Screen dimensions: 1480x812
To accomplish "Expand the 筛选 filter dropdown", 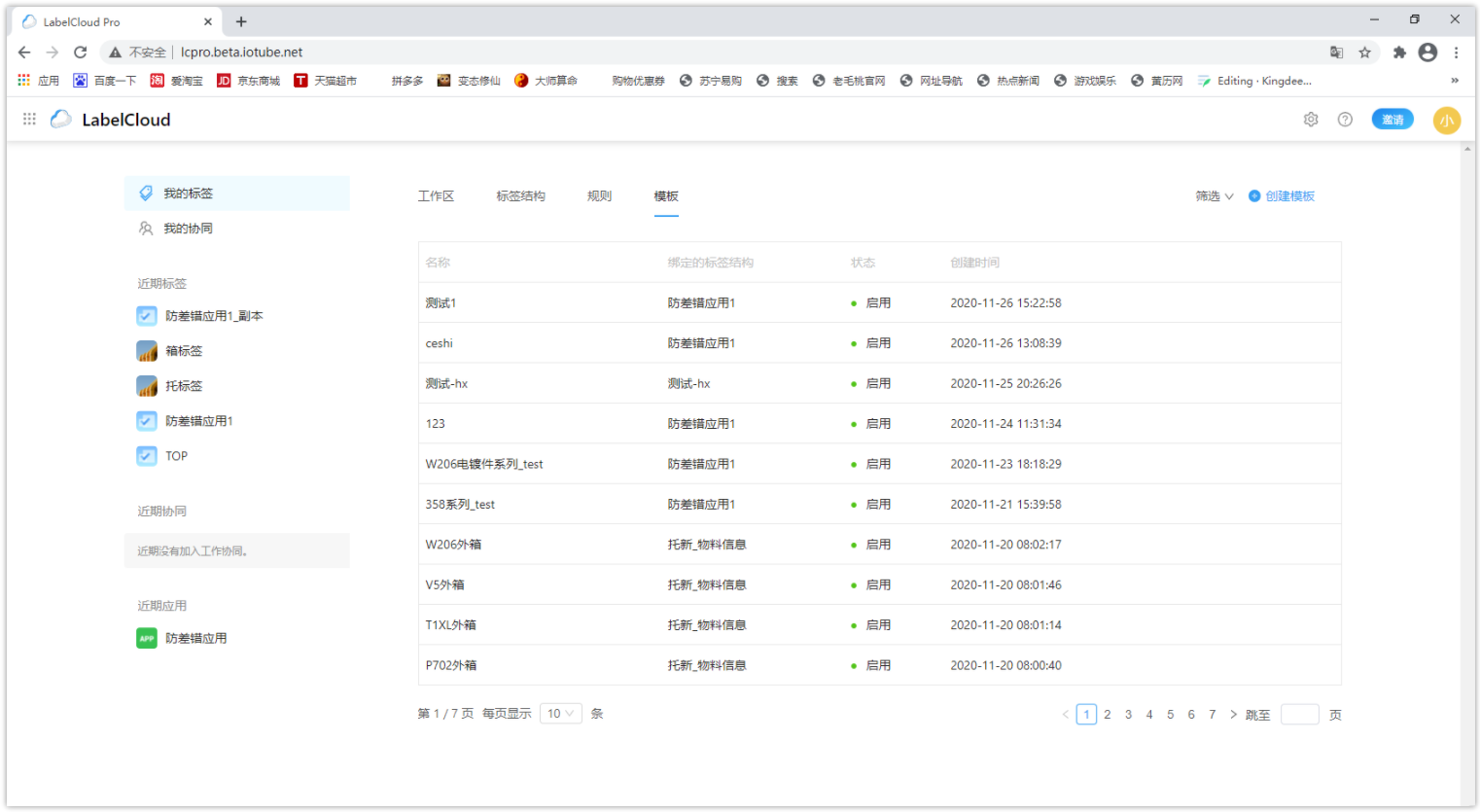I will 1215,195.
